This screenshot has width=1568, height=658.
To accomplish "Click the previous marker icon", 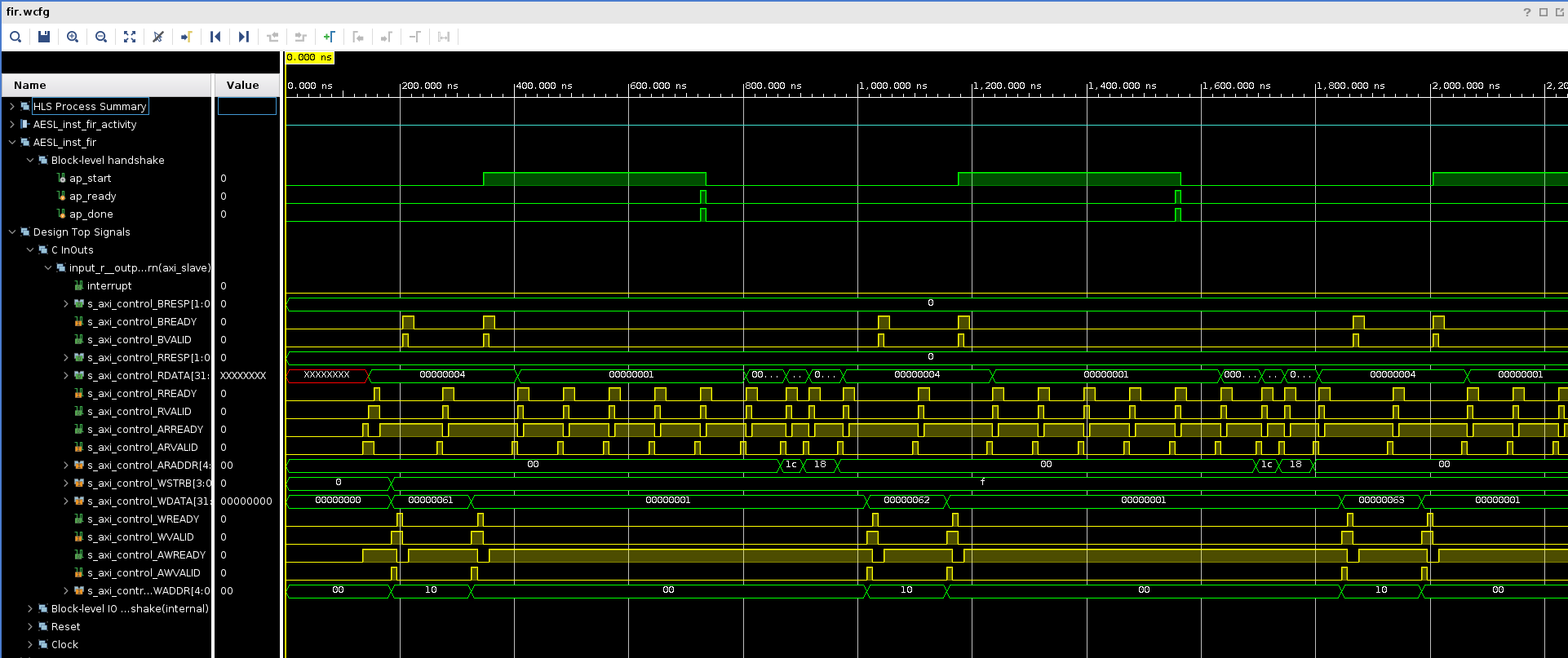I will (358, 37).
